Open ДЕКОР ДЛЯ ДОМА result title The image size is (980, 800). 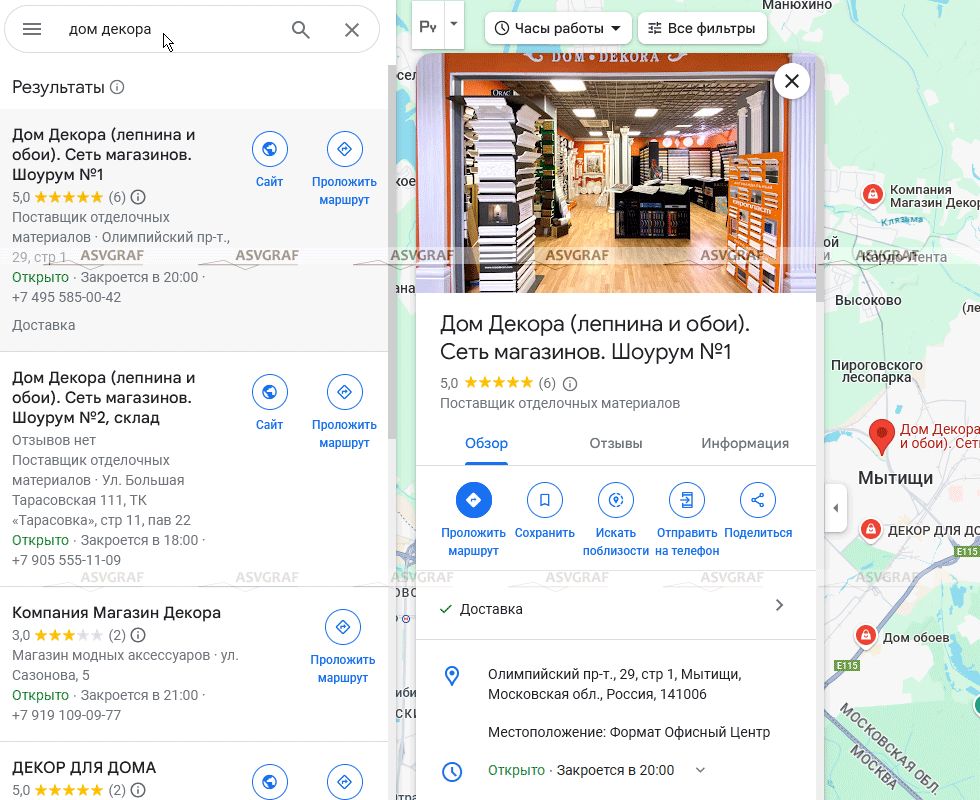84,768
